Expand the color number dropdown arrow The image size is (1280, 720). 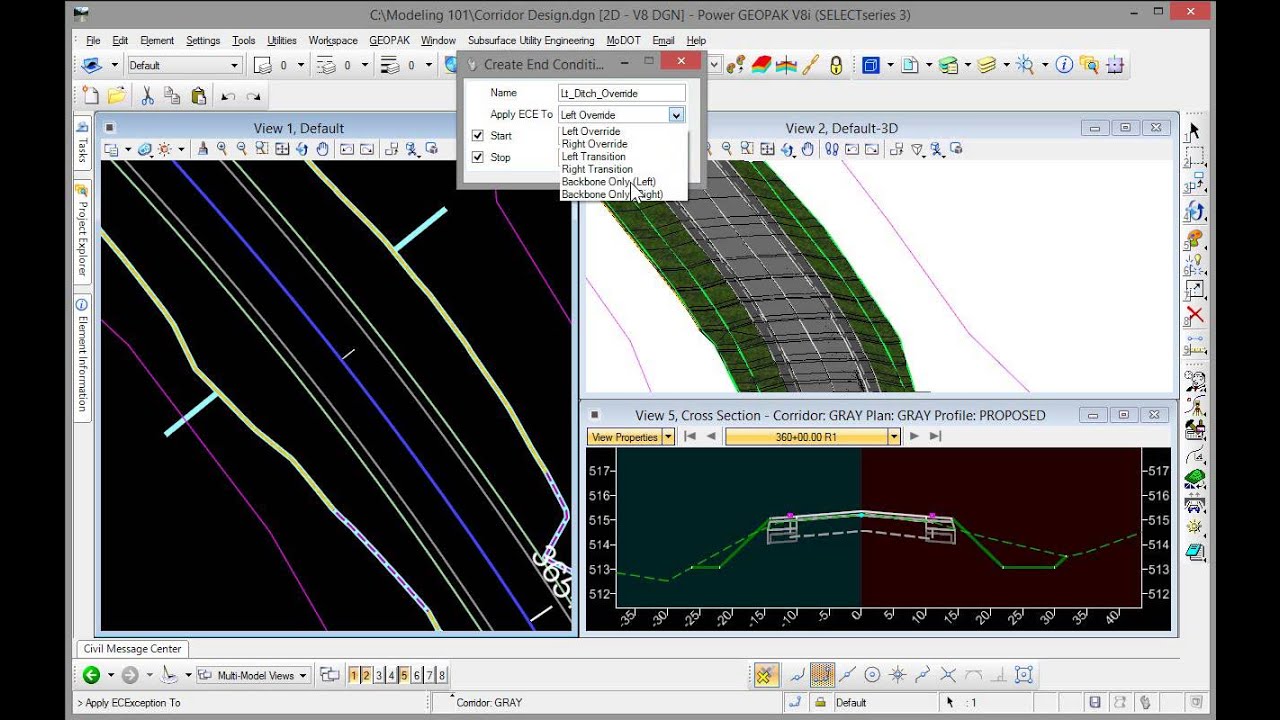click(301, 65)
